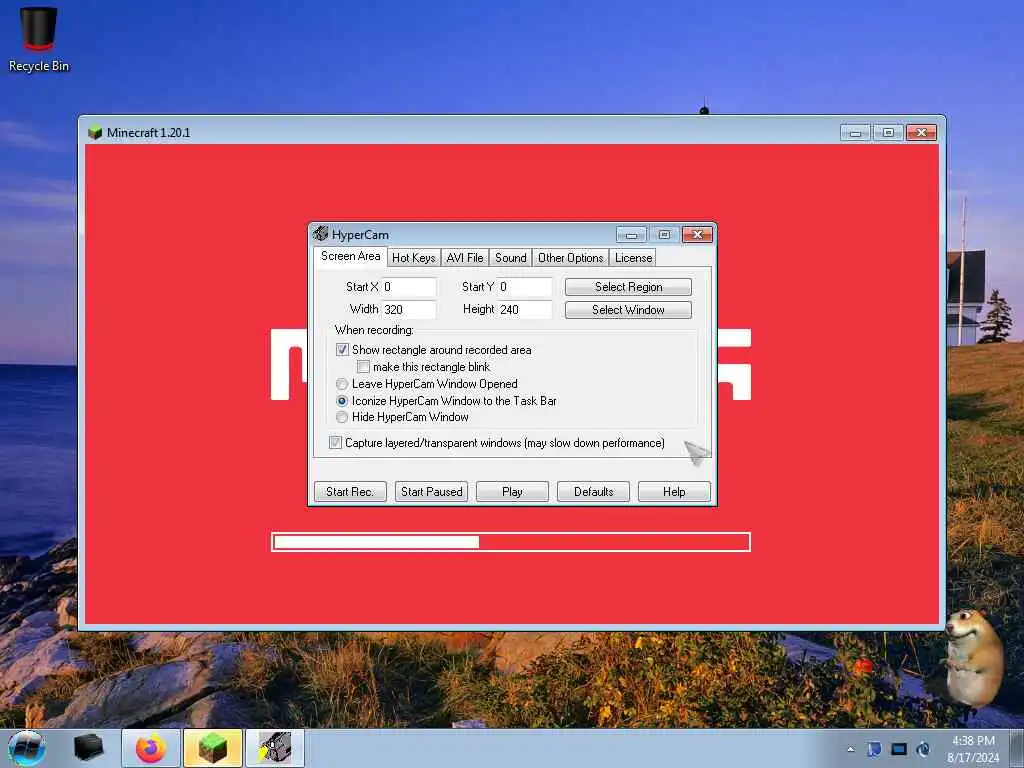Open the black box taskbar app
The image size is (1024, 768).
[x=89, y=748]
